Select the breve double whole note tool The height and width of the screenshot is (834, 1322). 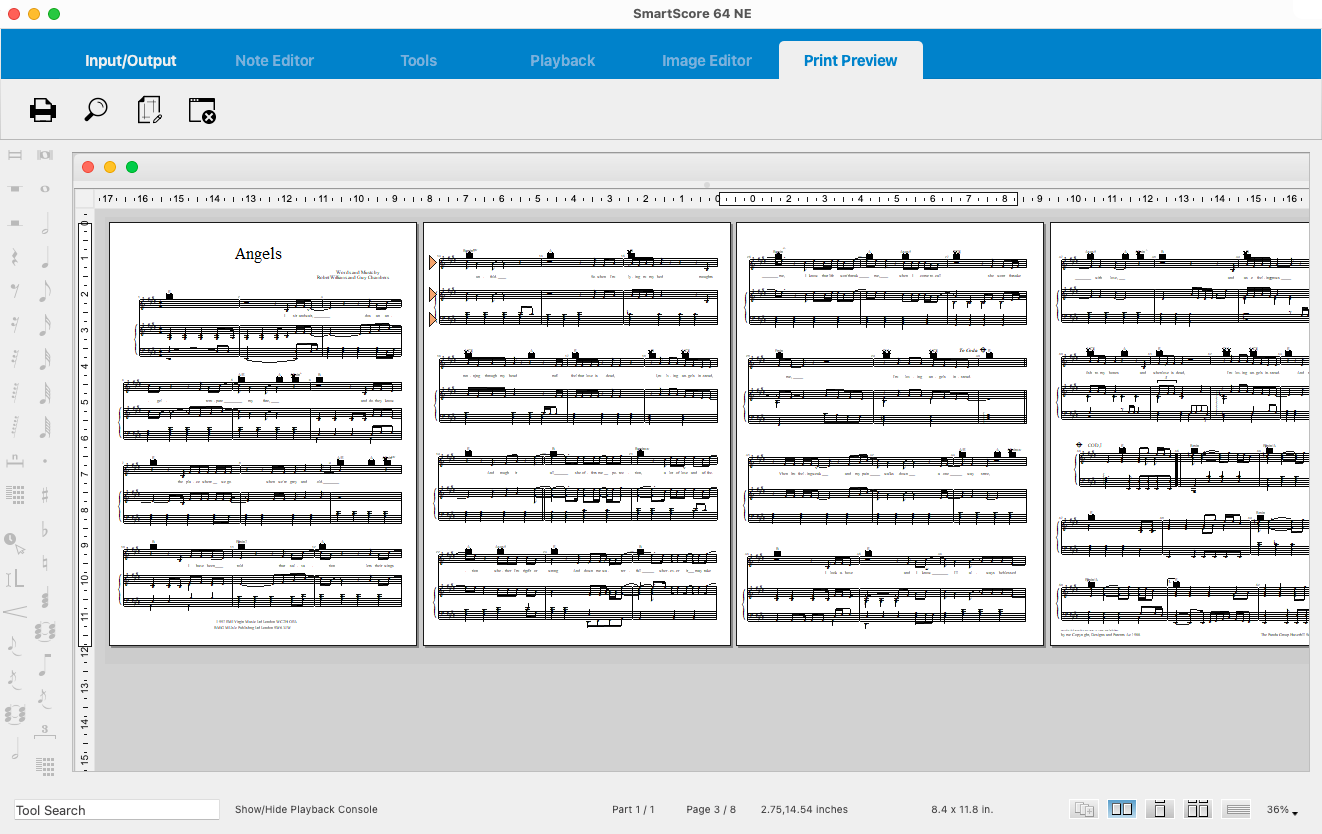45,155
